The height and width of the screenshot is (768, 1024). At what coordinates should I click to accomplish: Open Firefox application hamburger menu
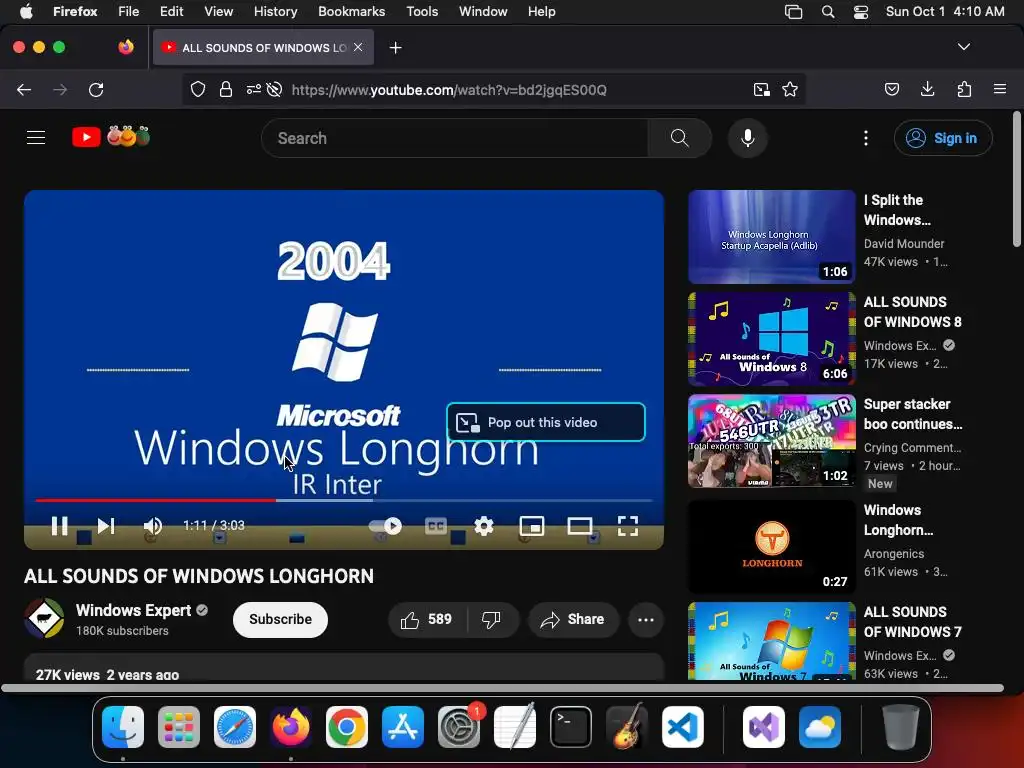point(1000,89)
